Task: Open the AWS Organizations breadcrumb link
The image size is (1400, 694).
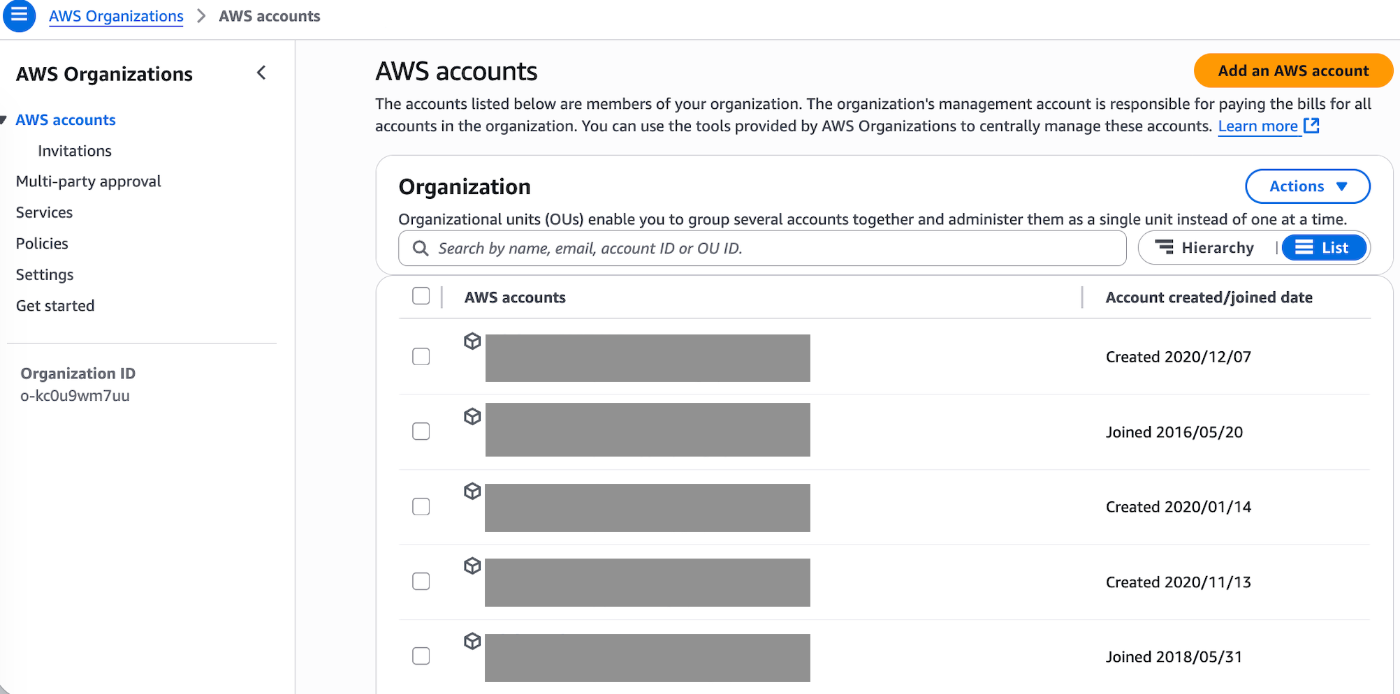Action: pos(116,16)
